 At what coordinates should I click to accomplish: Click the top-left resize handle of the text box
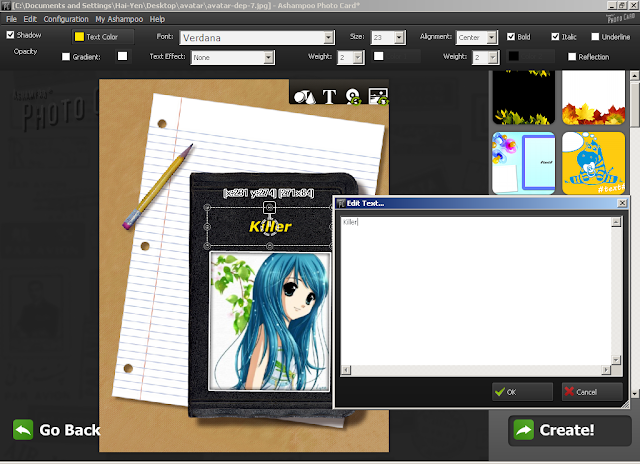tap(207, 207)
